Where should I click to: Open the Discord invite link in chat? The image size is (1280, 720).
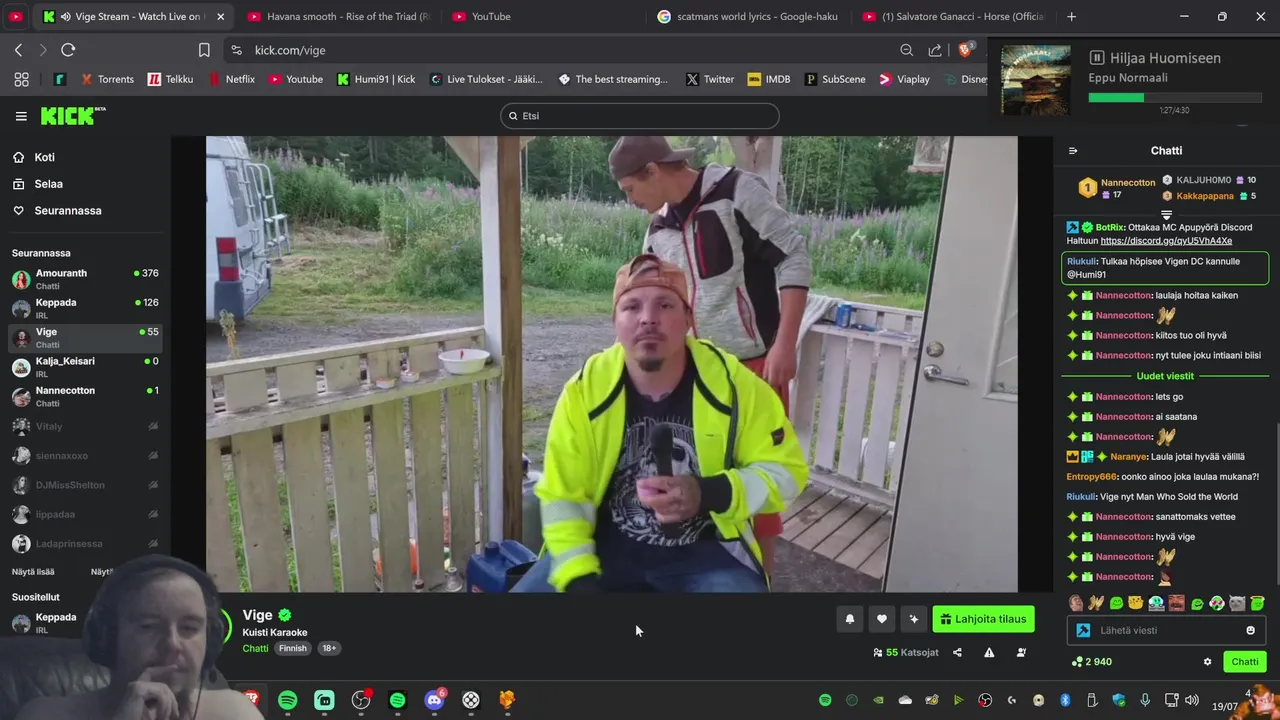point(1166,241)
